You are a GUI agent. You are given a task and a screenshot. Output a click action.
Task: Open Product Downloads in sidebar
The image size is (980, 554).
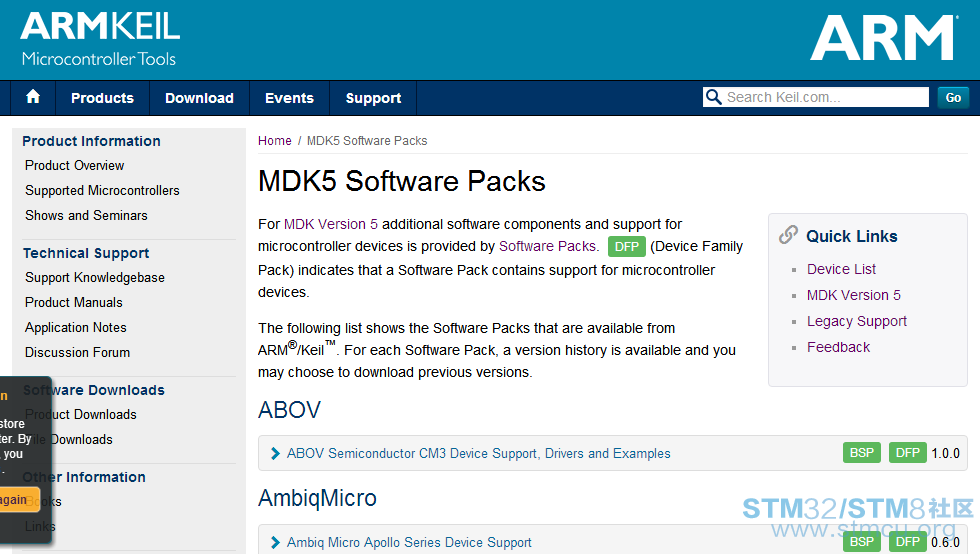pos(81,415)
